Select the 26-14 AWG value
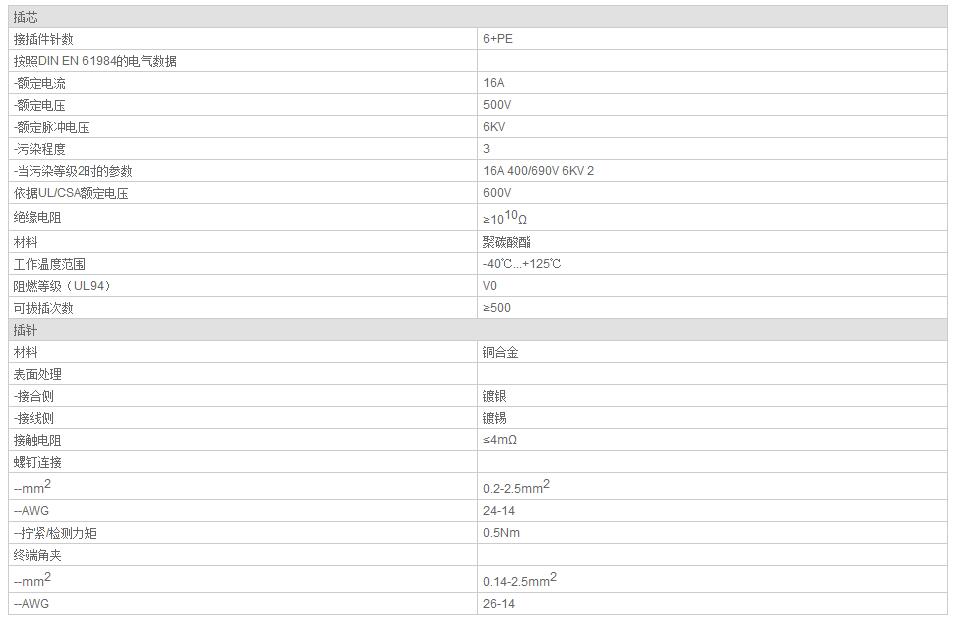Image resolution: width=959 pixels, height=623 pixels. tap(498, 604)
